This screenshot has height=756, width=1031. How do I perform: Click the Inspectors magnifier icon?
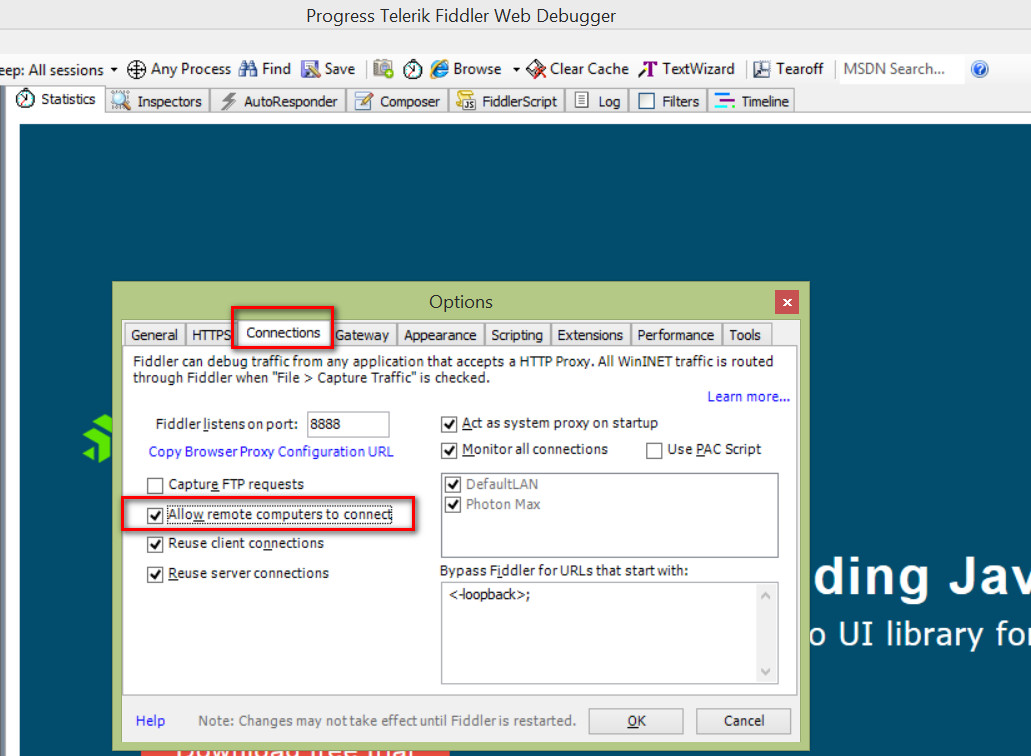pos(120,101)
